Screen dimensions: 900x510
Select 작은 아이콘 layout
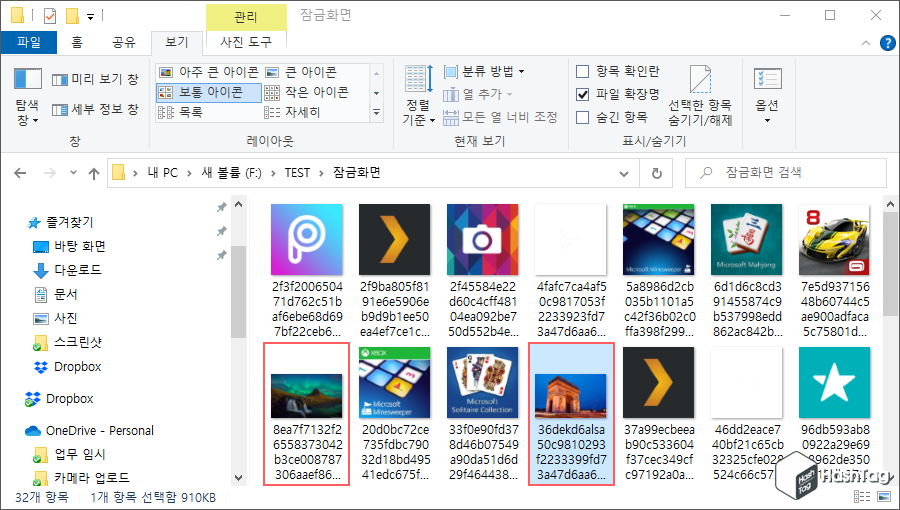(307, 92)
